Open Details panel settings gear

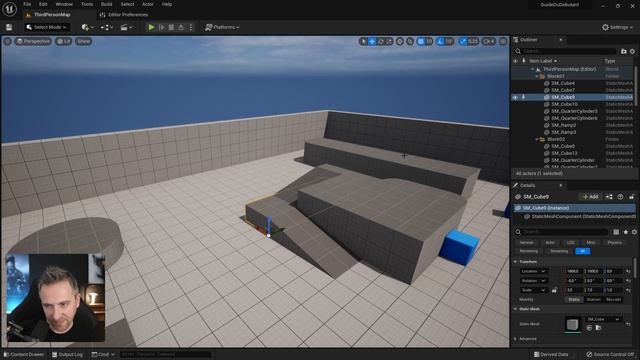(634, 232)
